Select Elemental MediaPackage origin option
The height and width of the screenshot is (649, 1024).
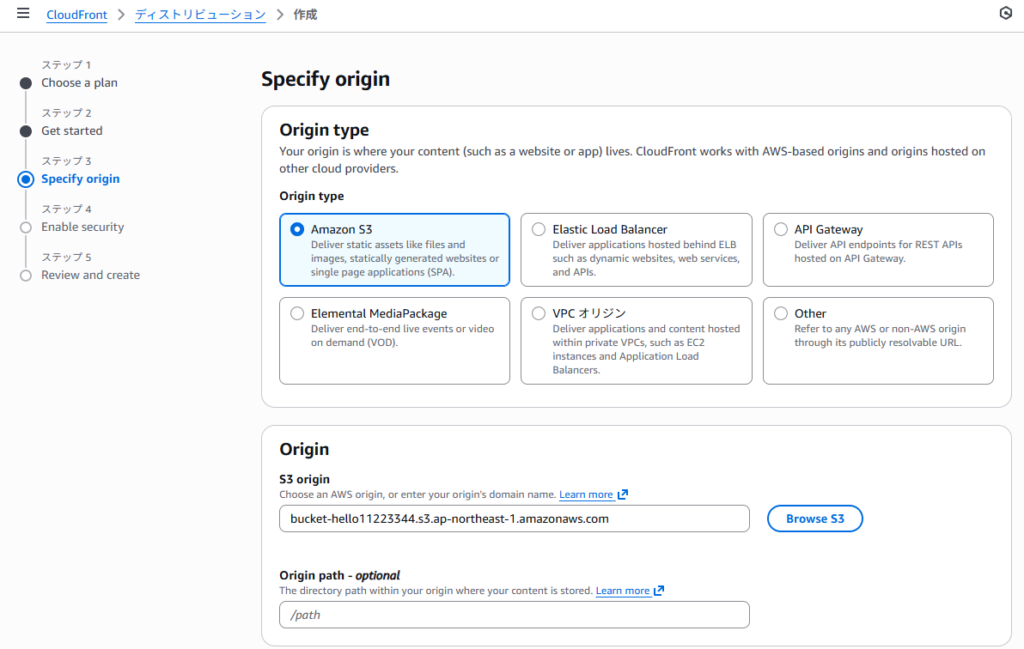pos(297,313)
